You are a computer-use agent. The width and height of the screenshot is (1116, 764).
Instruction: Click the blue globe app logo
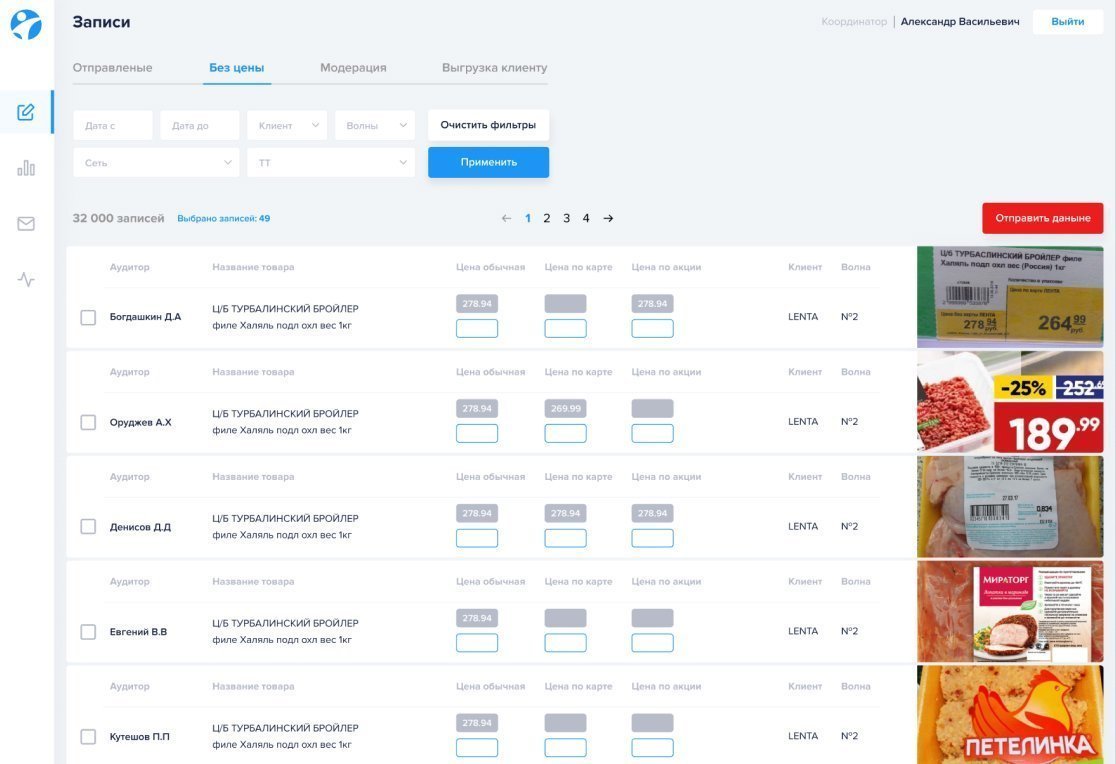[26, 23]
